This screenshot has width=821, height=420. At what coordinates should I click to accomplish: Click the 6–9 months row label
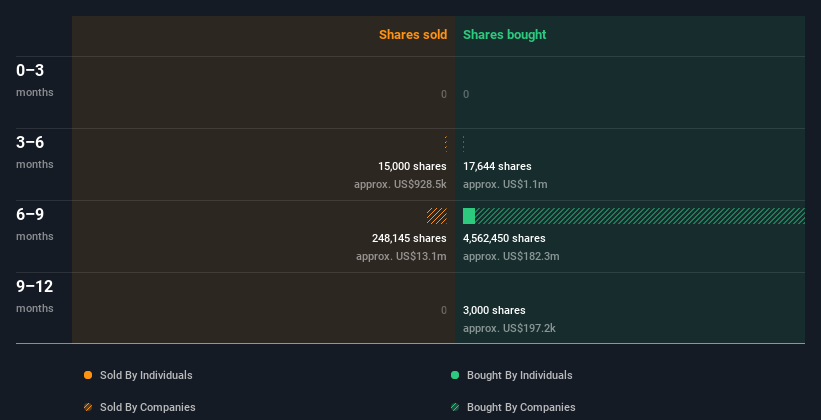[x=35, y=224]
